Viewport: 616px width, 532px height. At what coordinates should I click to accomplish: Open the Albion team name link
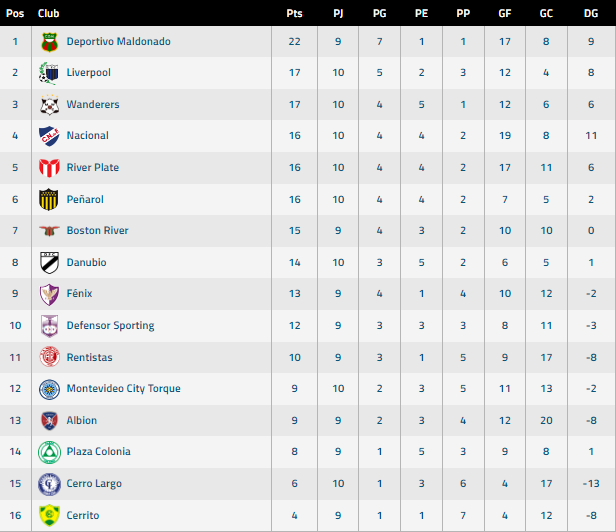pyautogui.click(x=82, y=420)
